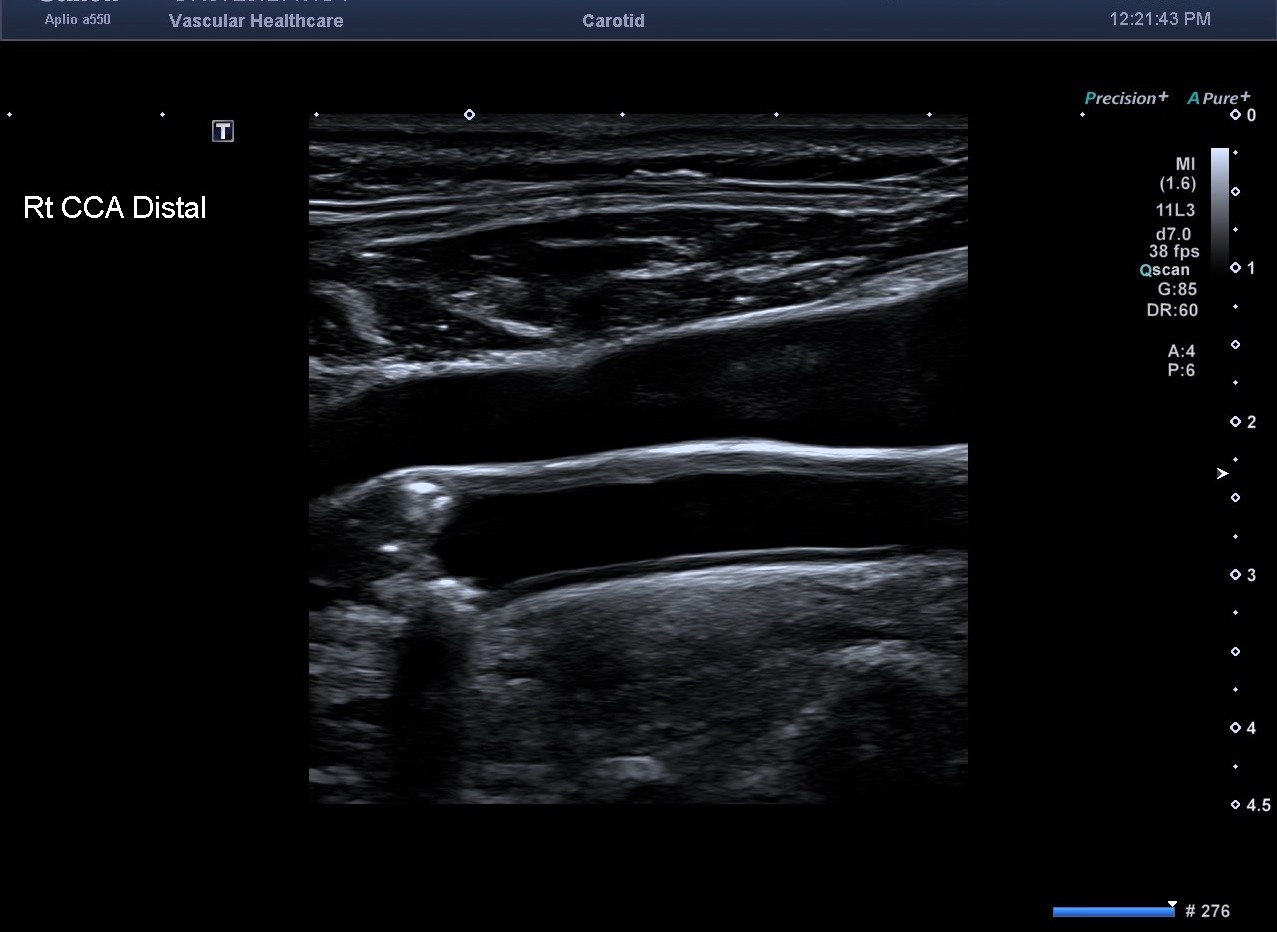Screen dimensions: 1277x932
Task: Click the "Aplio a550" system label
Action: (x=78, y=20)
